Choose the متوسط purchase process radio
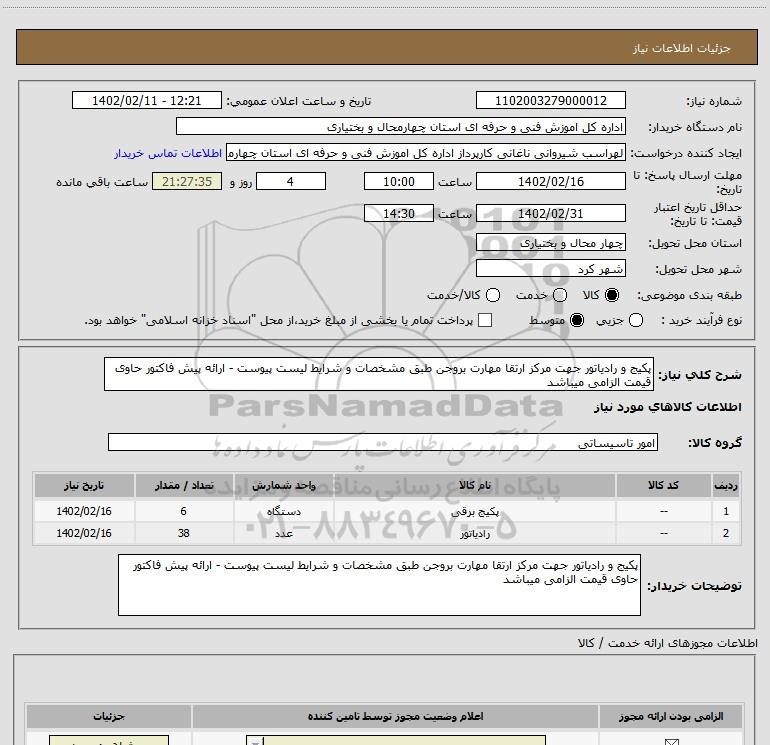This screenshot has width=770, height=745. pos(577,320)
